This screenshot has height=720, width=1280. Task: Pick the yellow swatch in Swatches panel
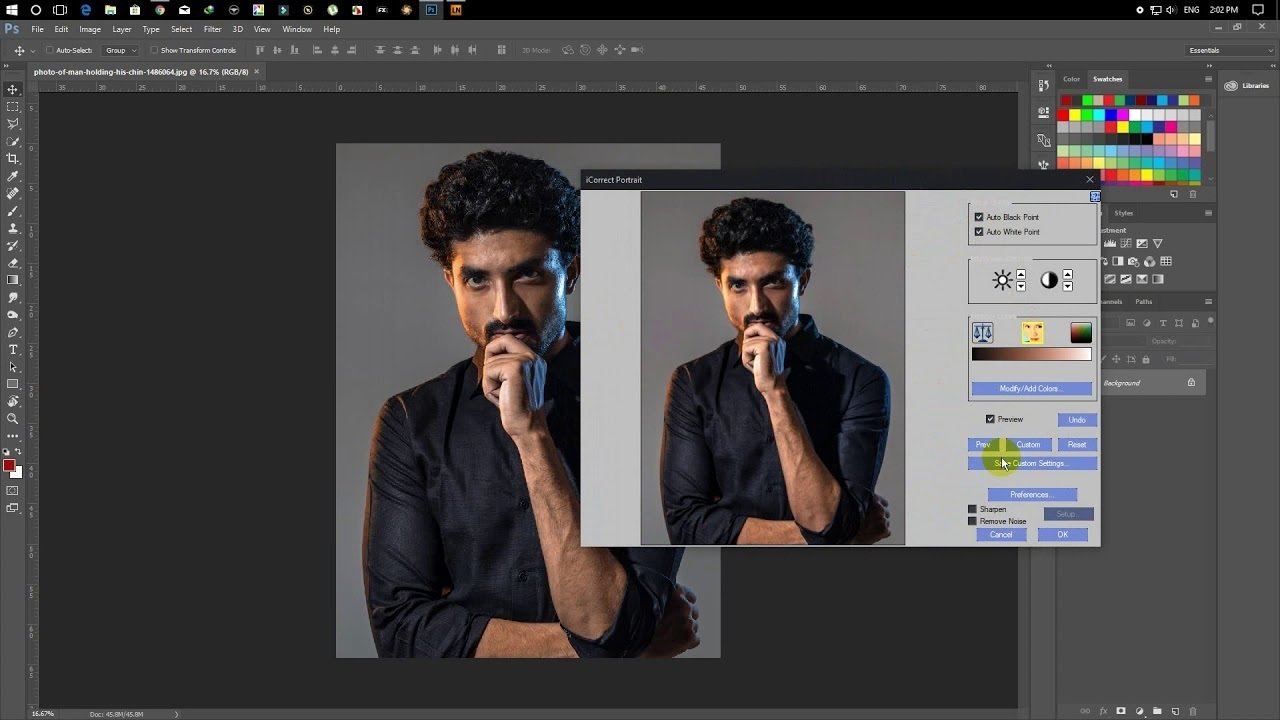[x=1076, y=115]
